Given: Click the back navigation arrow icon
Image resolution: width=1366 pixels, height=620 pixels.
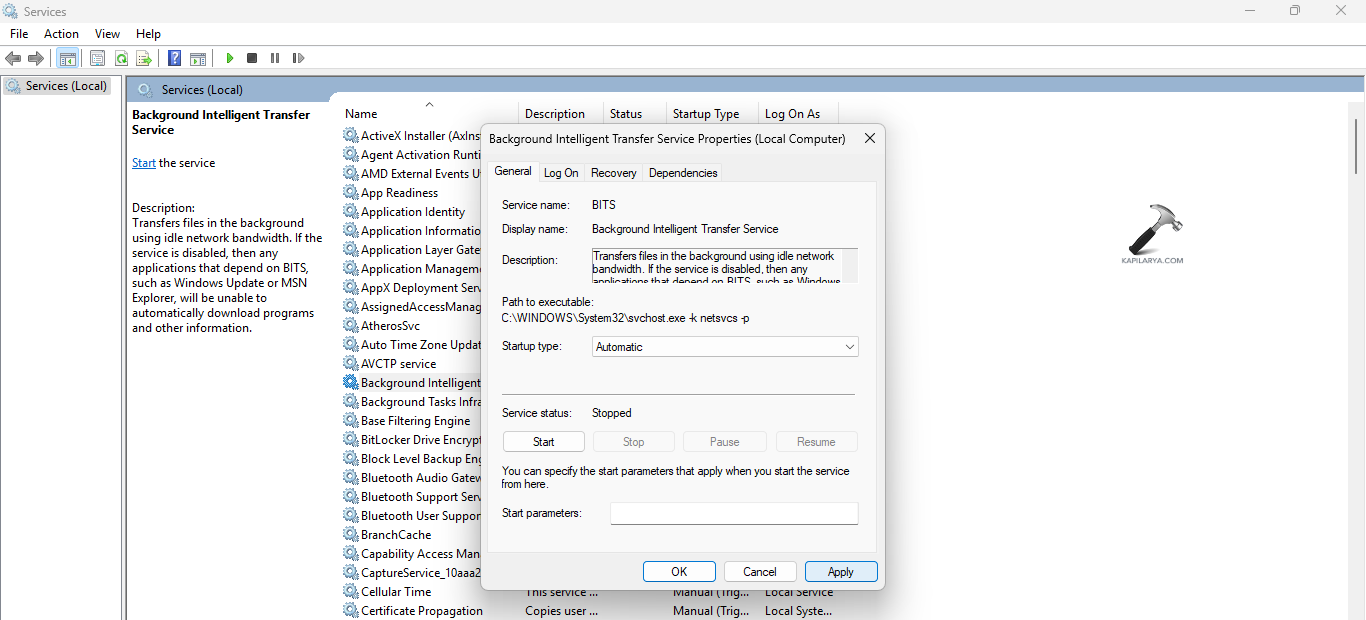Looking at the screenshot, I should (x=13, y=57).
